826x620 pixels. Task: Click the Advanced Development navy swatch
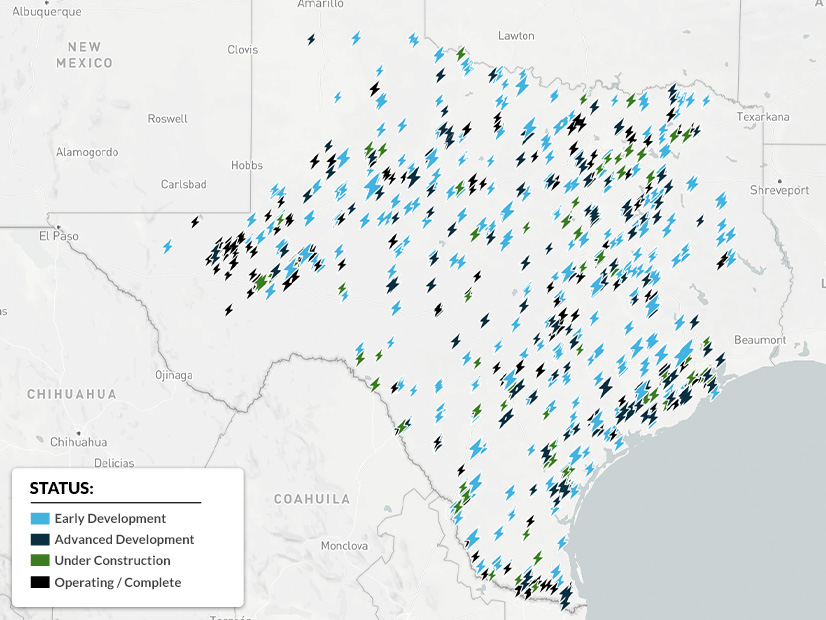point(40,540)
